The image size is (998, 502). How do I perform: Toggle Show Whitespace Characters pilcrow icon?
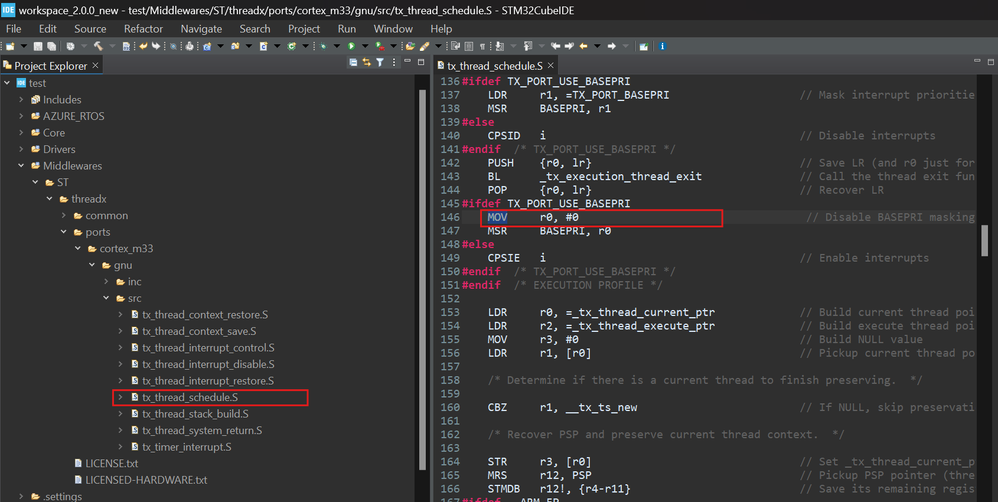[482, 46]
